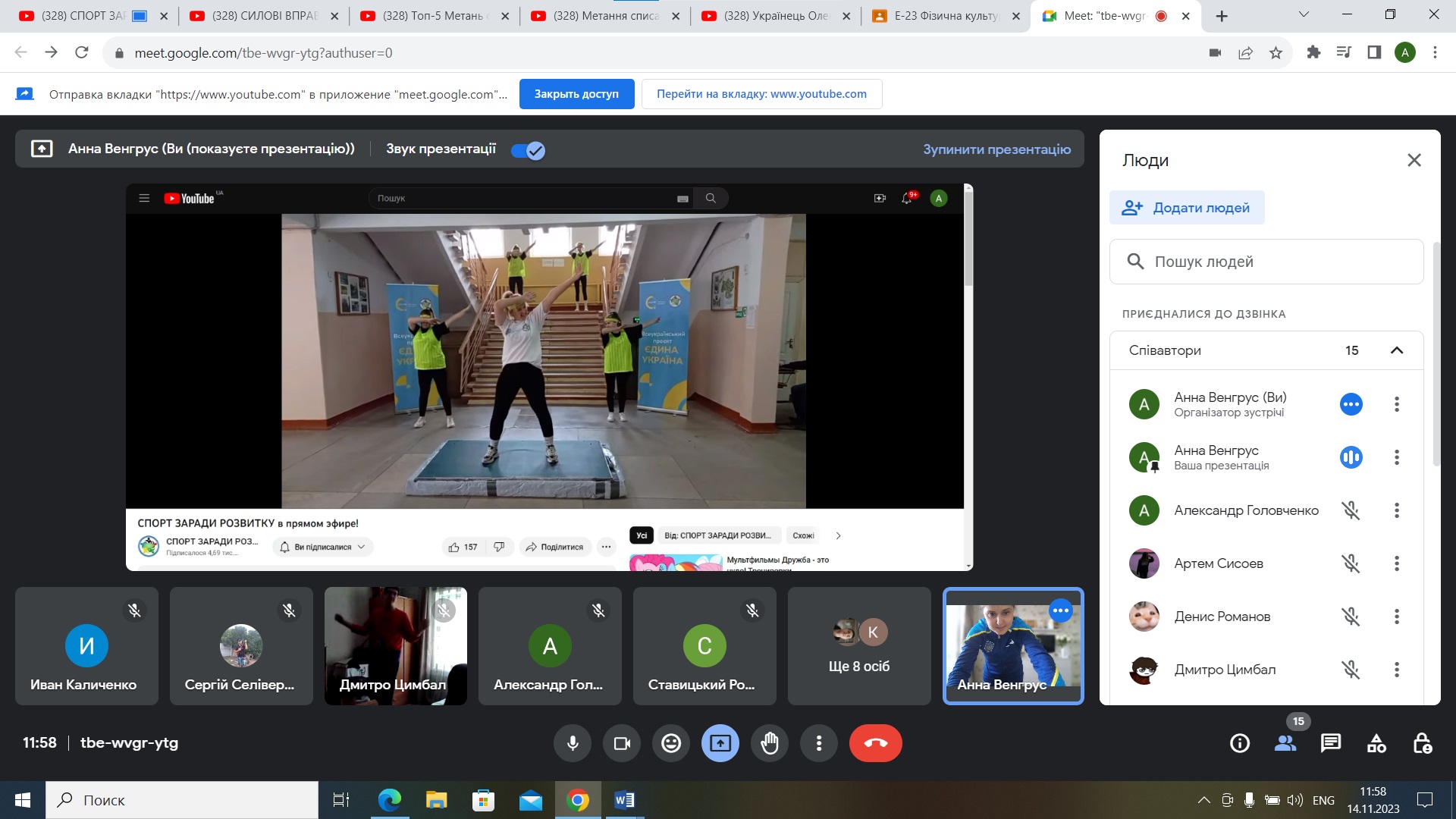Open the chat panel icon

point(1331,743)
